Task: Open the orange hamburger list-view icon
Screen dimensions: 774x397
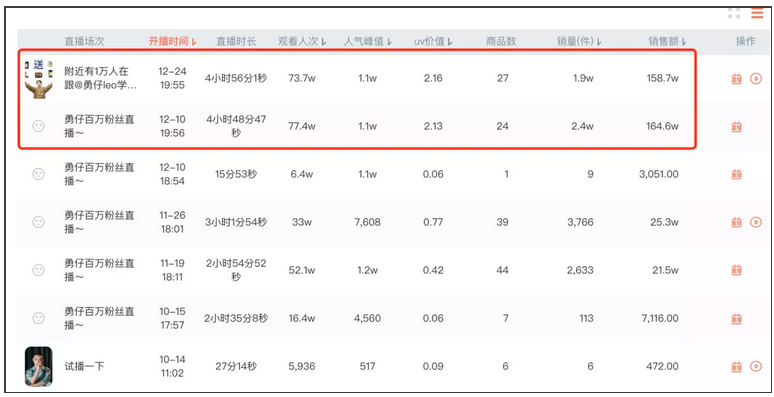Action: tap(757, 13)
